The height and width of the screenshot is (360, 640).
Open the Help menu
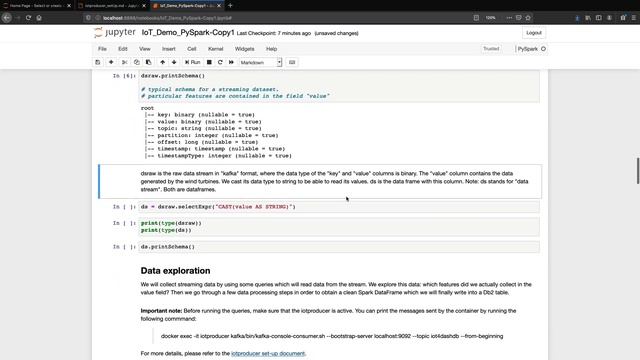[x=271, y=49]
